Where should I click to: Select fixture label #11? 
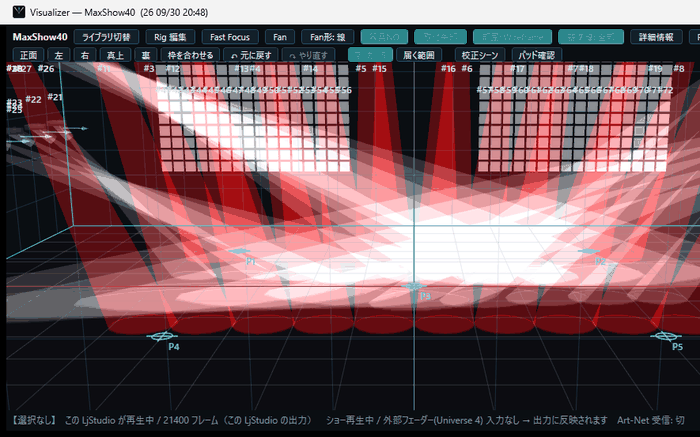pyautogui.click(x=104, y=69)
